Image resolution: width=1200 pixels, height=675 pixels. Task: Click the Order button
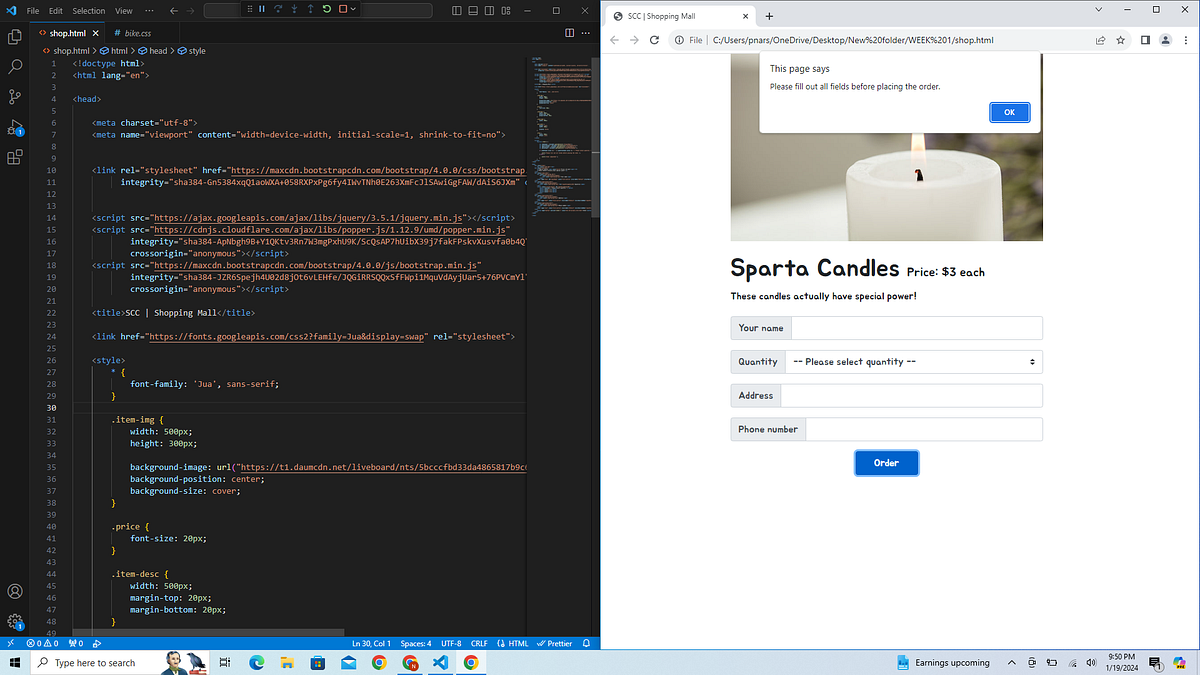(886, 462)
